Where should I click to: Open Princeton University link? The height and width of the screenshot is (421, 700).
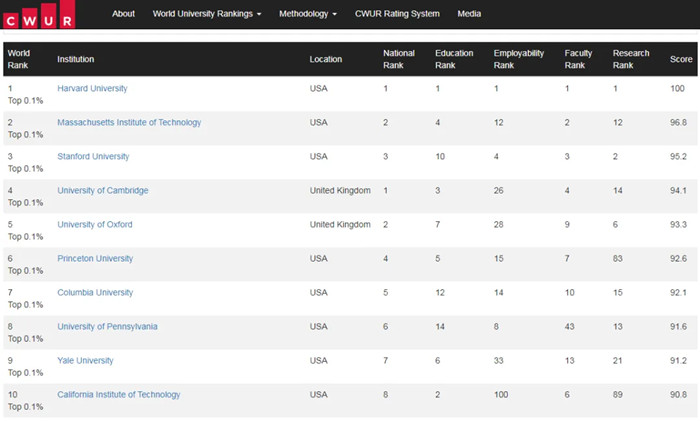coord(95,258)
